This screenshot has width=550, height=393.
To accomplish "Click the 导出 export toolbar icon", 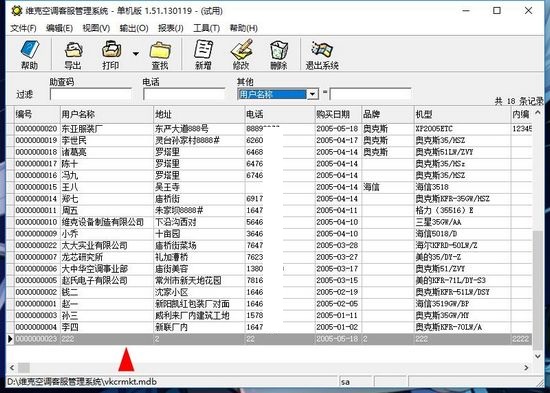I will 73,50.
